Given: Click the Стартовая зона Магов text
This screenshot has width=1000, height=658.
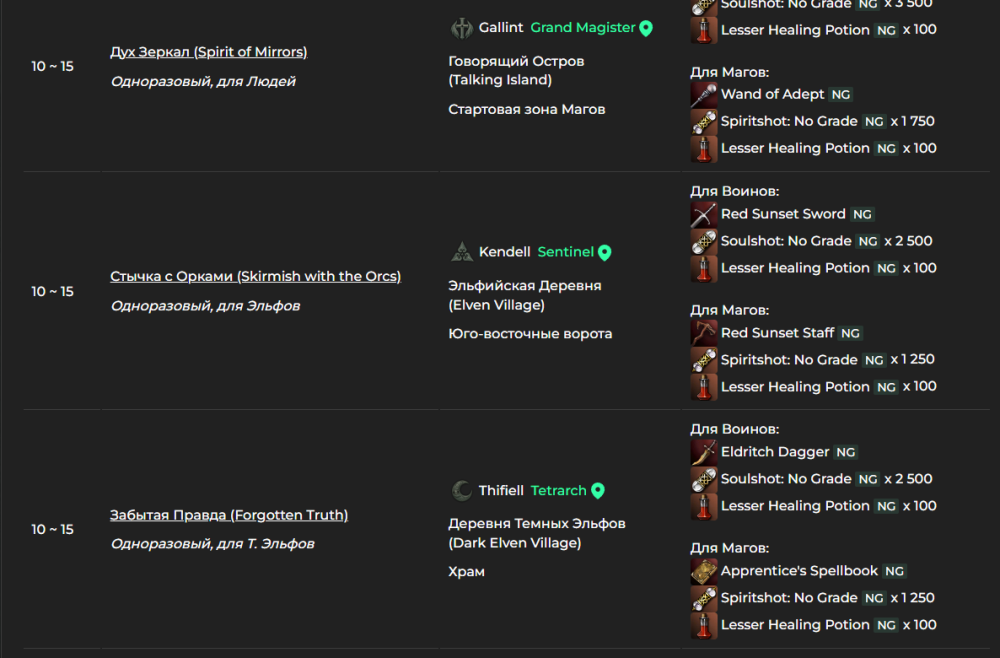Looking at the screenshot, I should (x=526, y=109).
